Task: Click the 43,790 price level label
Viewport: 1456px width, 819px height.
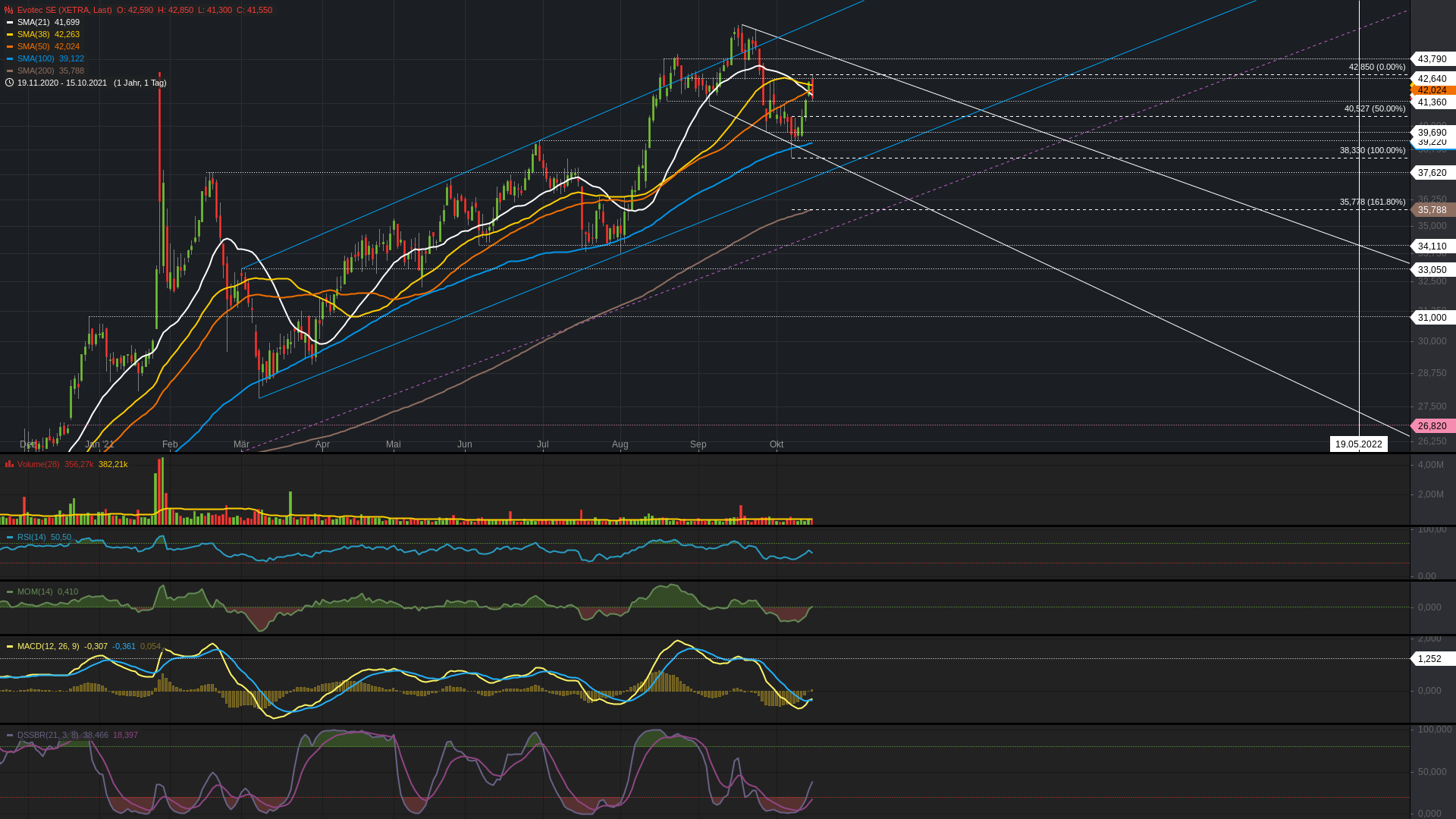Action: click(1432, 59)
